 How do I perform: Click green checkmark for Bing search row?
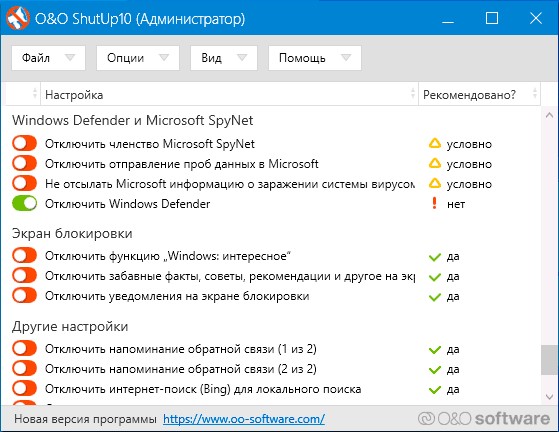tap(435, 390)
